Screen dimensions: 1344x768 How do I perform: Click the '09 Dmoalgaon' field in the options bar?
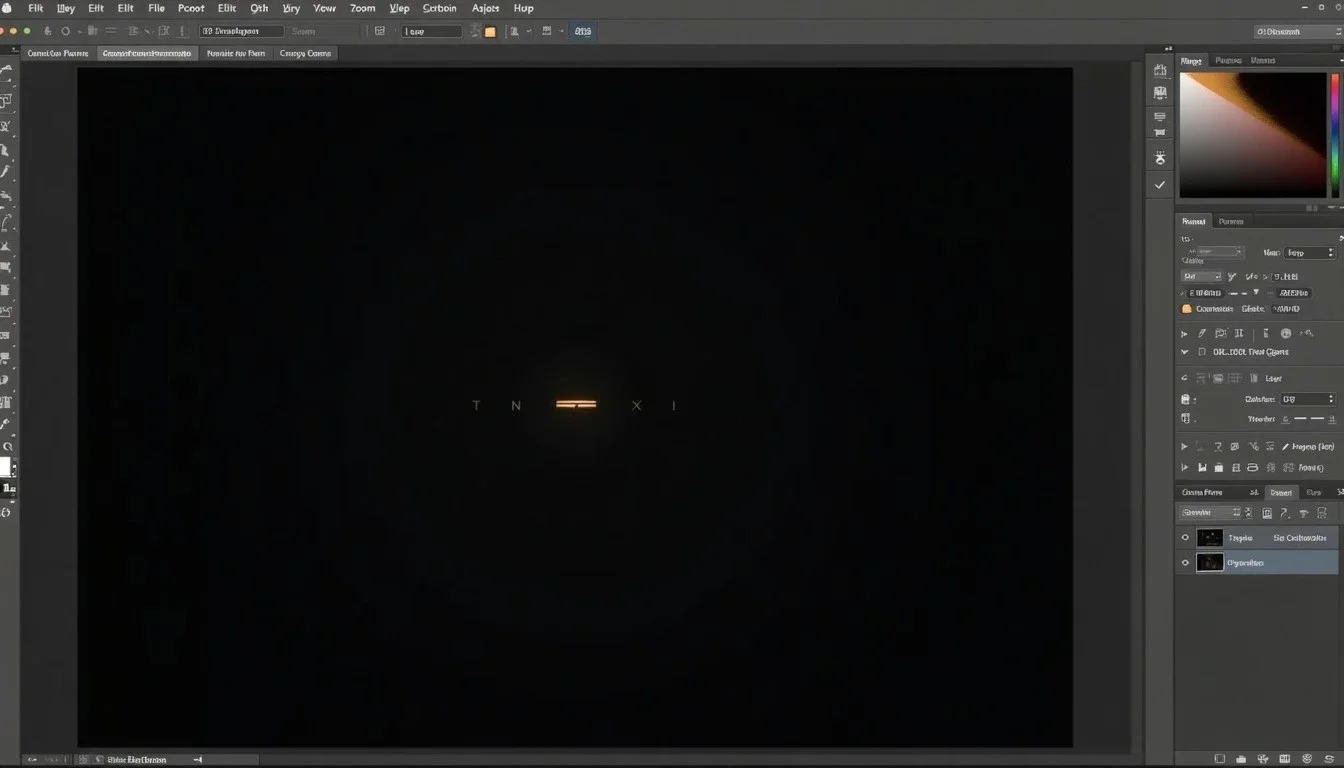tap(241, 31)
